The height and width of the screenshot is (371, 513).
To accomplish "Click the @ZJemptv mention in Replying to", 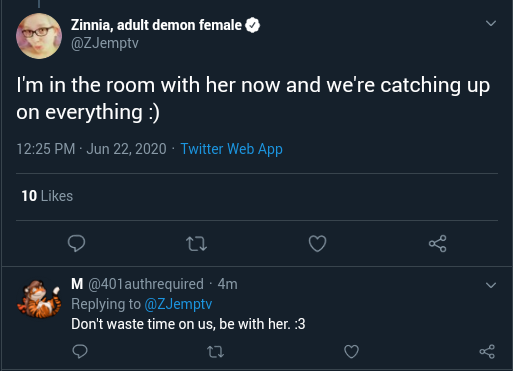I will coord(178,304).
